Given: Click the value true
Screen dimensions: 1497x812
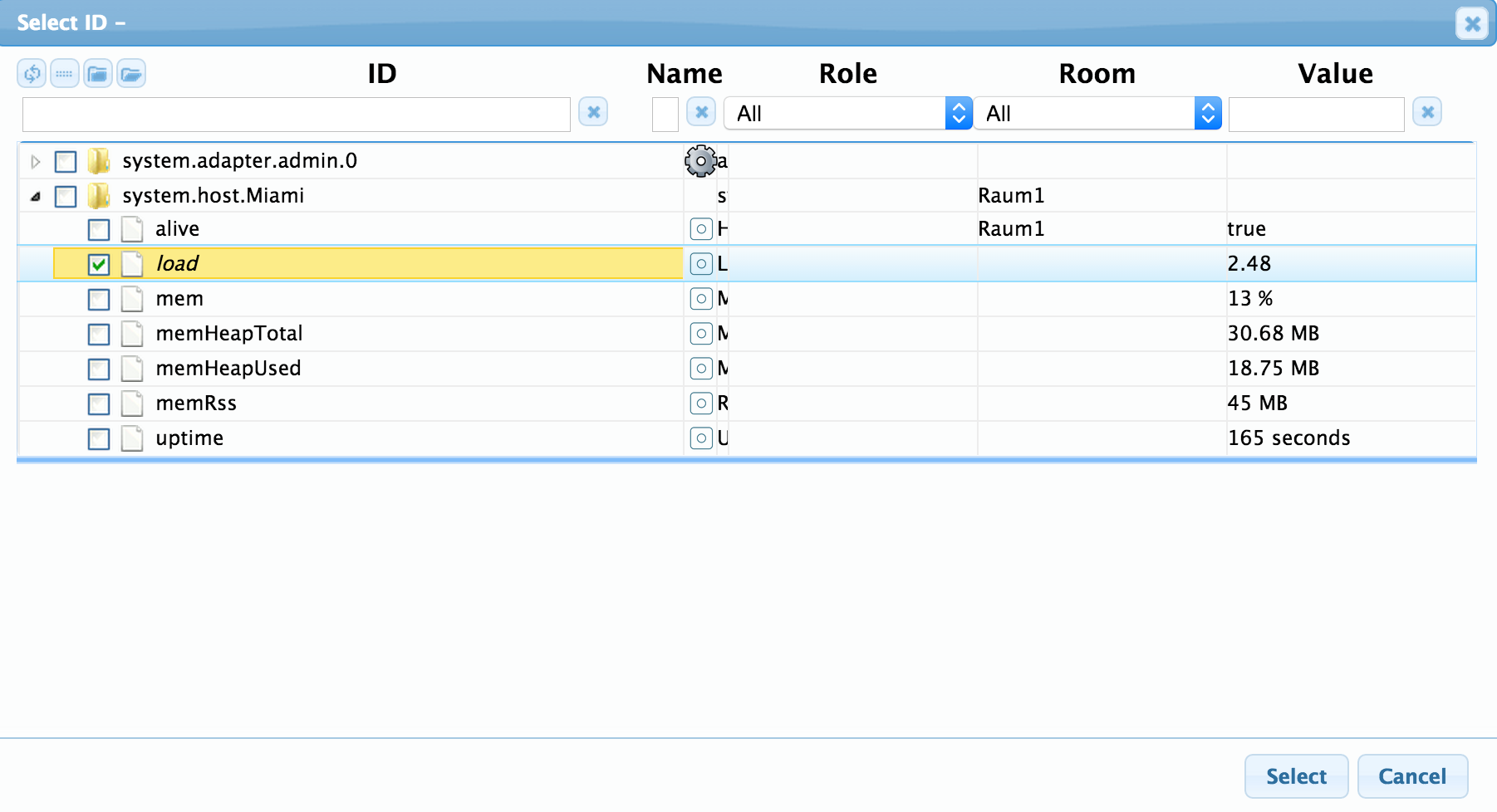Looking at the screenshot, I should (x=1247, y=228).
